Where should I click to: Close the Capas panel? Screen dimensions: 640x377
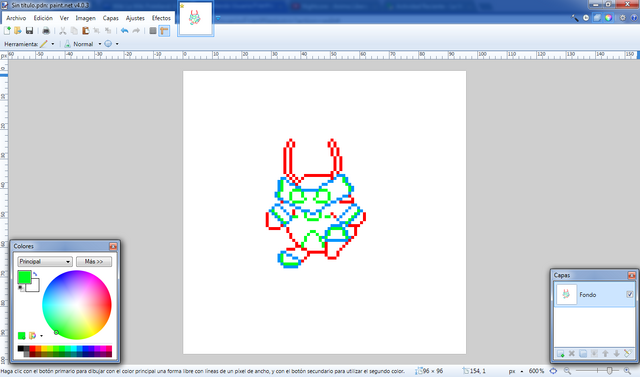631,275
